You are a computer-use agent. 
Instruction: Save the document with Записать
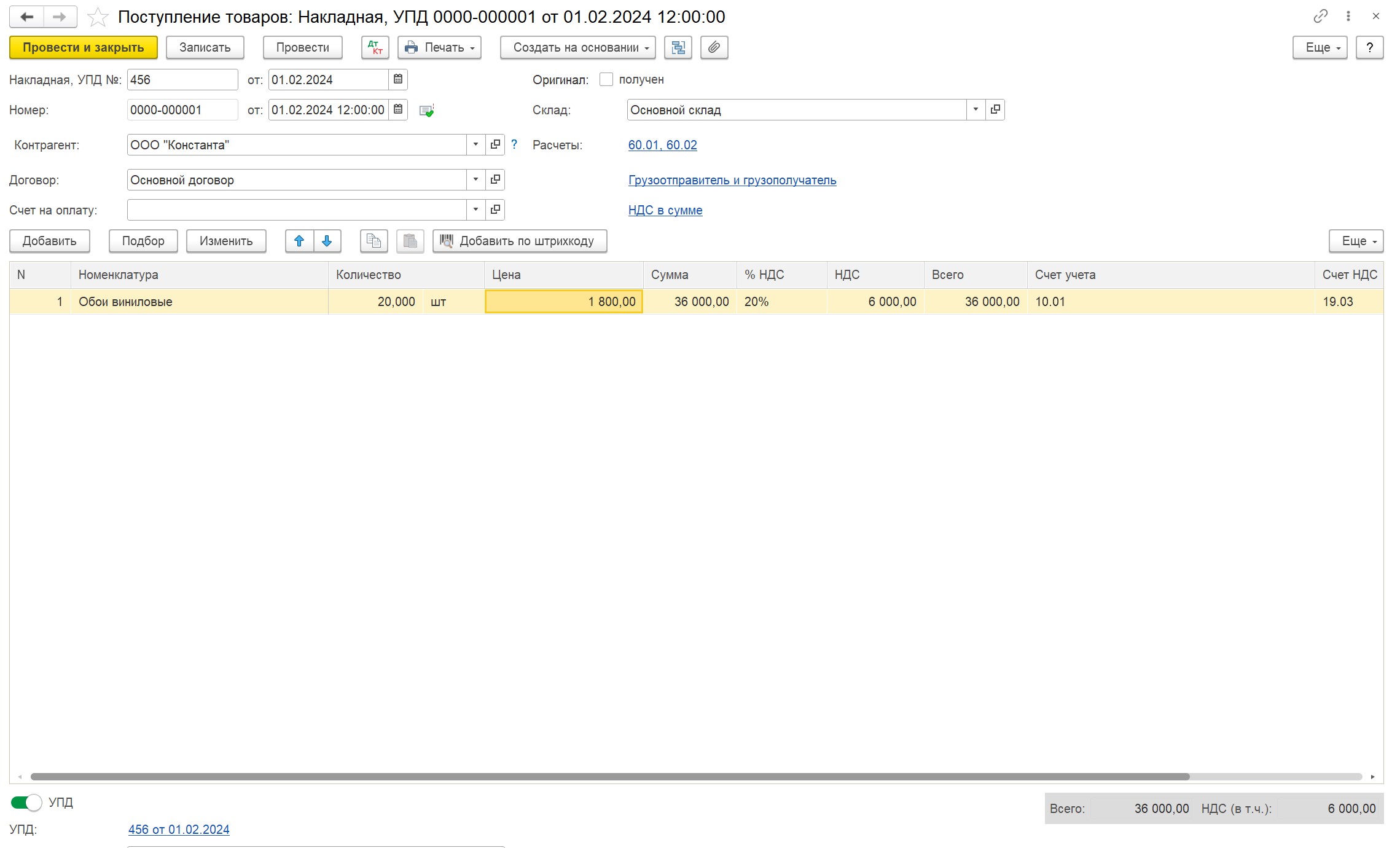205,47
